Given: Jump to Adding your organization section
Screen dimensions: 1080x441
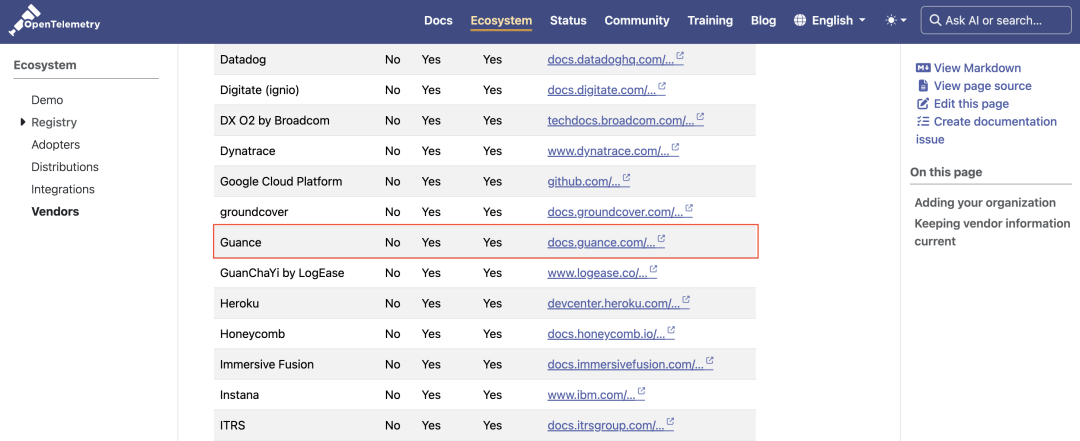Looking at the screenshot, I should coord(985,203).
